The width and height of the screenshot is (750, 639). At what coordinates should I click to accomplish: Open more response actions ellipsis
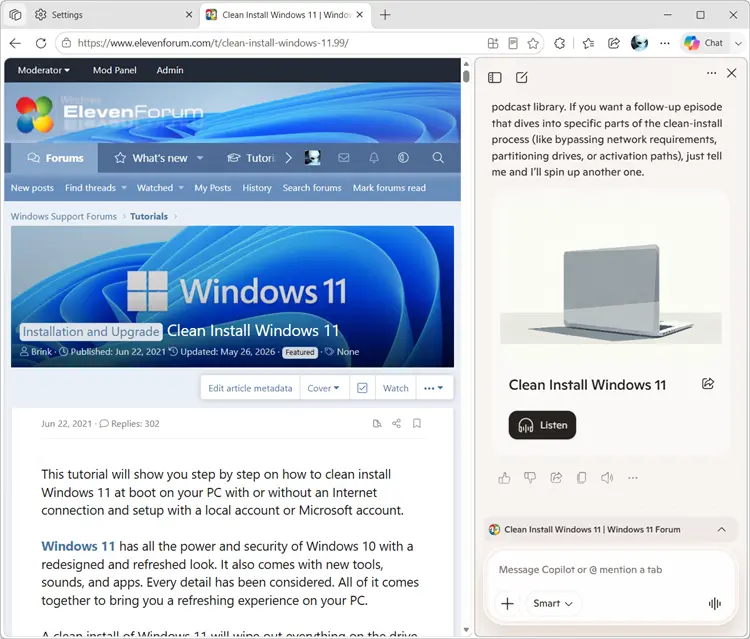633,478
